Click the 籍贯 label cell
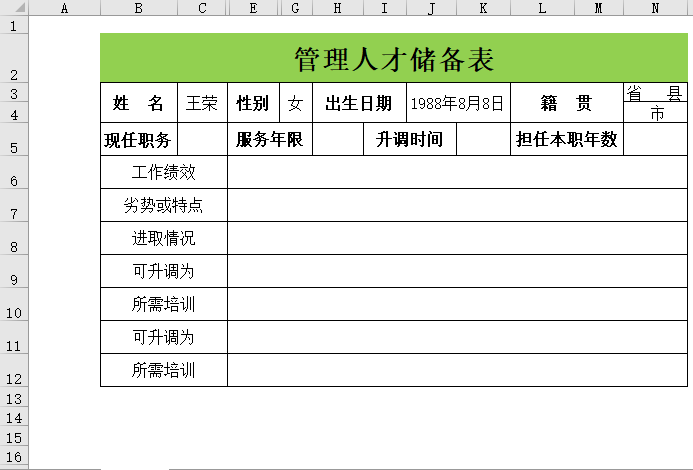 point(566,103)
